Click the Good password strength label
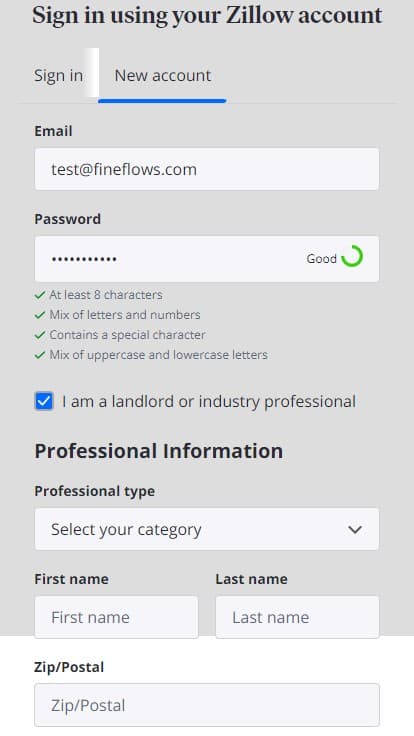 [322, 259]
